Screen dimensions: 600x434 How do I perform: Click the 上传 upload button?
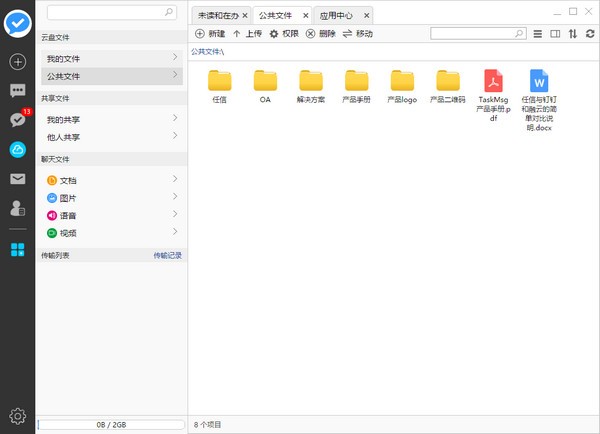pyautogui.click(x=247, y=34)
